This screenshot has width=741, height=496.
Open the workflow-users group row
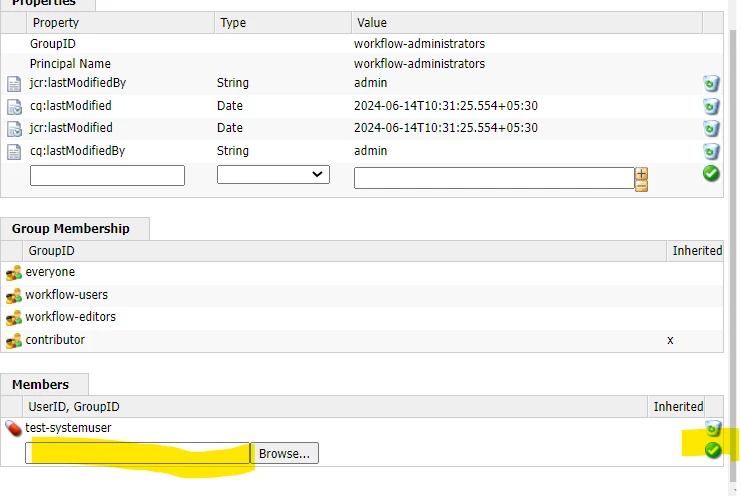362,295
